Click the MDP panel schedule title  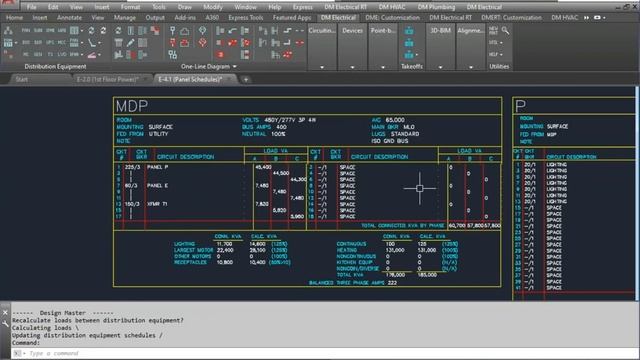(x=131, y=106)
